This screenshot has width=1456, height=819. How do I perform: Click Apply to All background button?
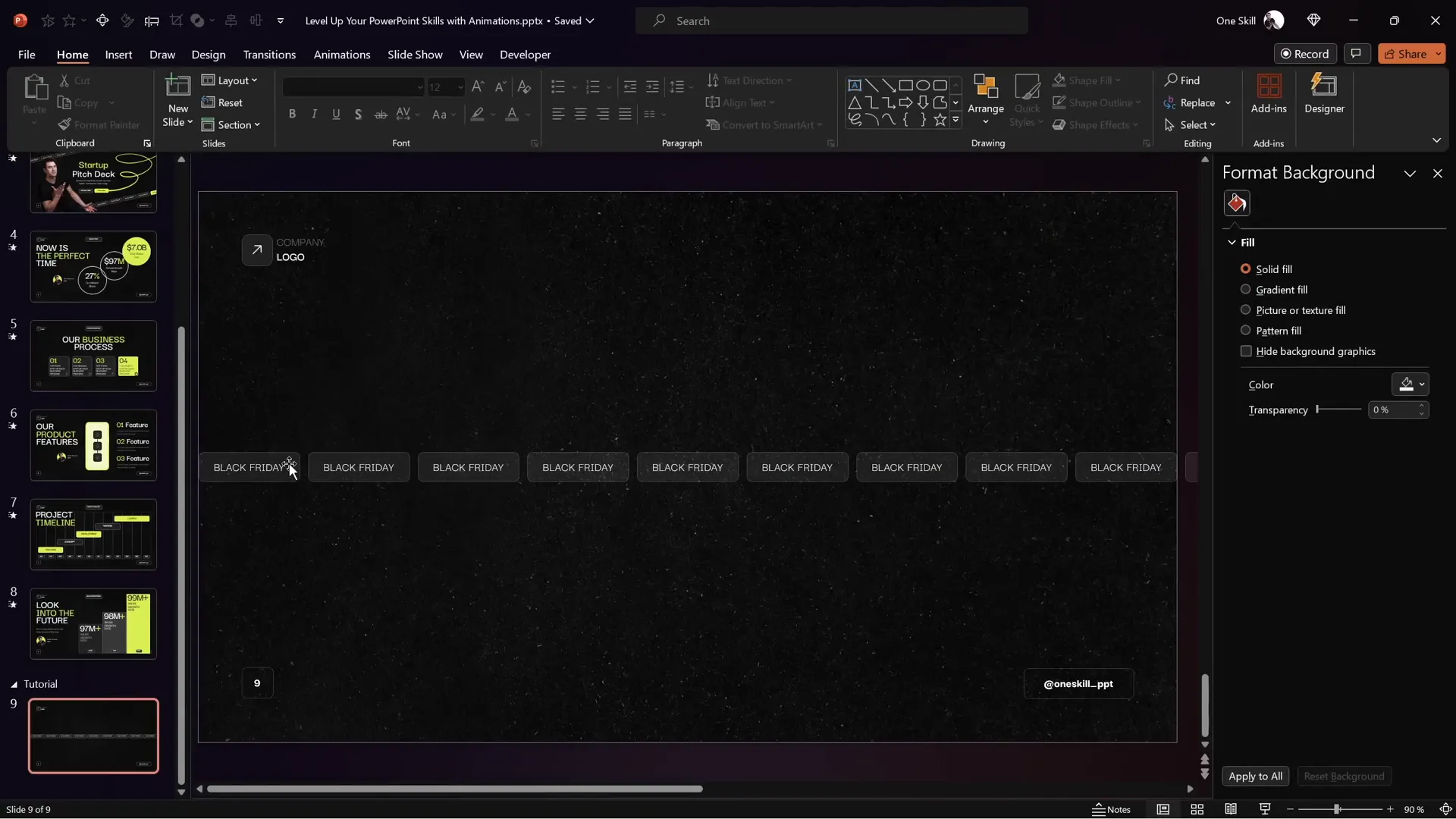point(1256,776)
